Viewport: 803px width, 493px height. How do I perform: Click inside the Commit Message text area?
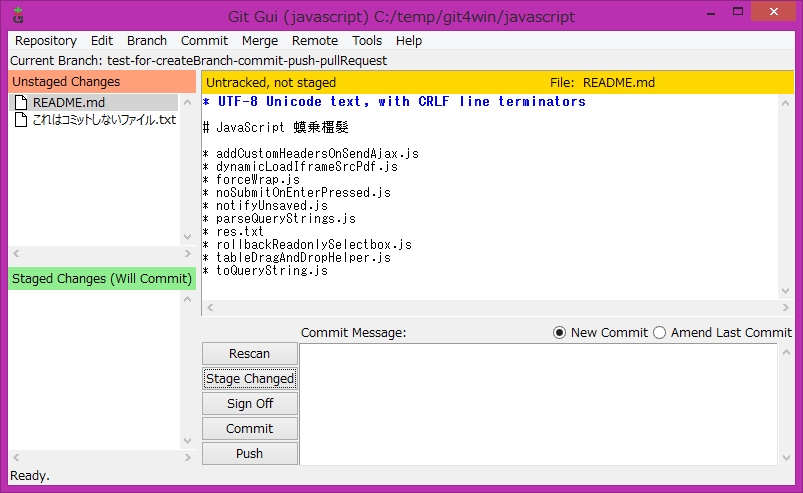click(538, 404)
